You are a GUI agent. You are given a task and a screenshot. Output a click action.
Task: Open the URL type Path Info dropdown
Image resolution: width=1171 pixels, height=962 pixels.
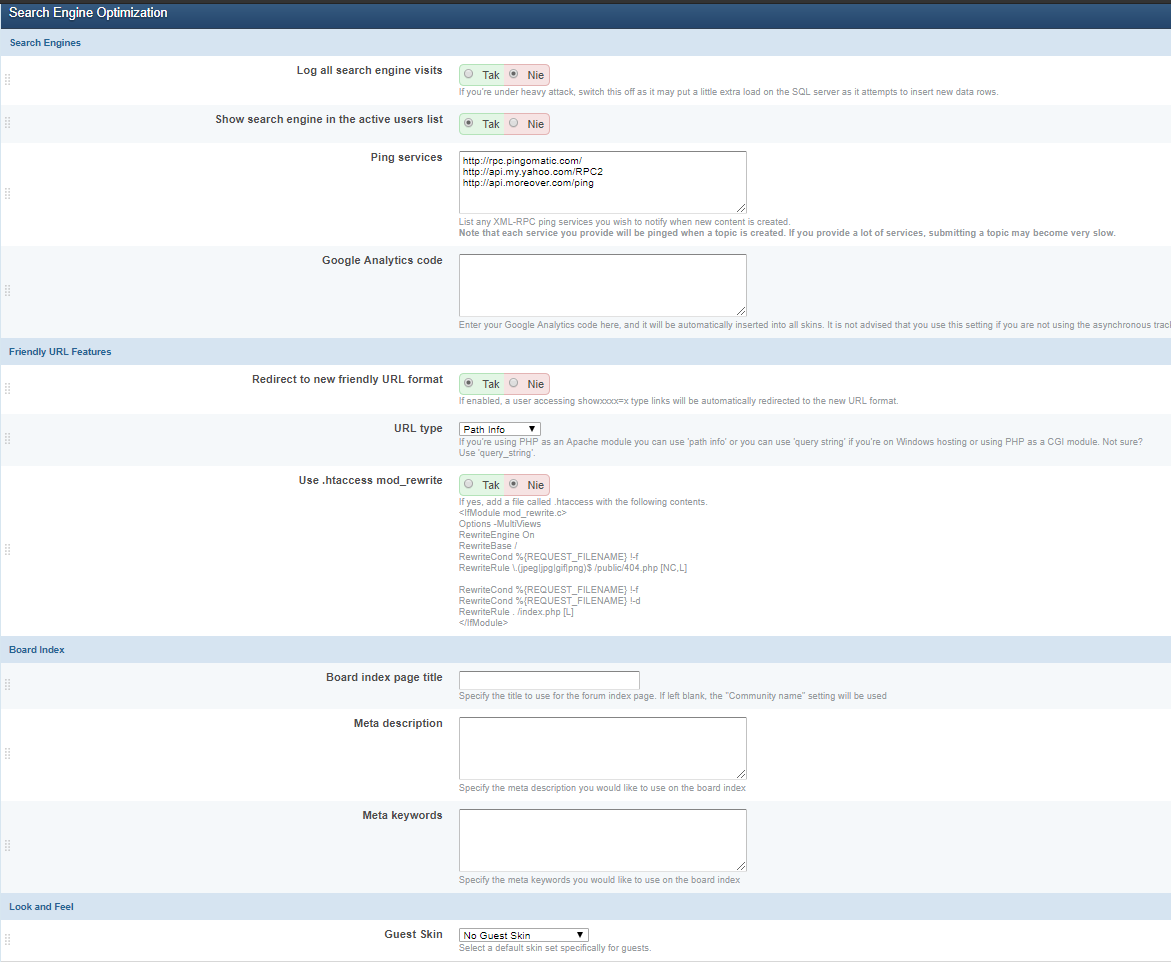pos(499,429)
